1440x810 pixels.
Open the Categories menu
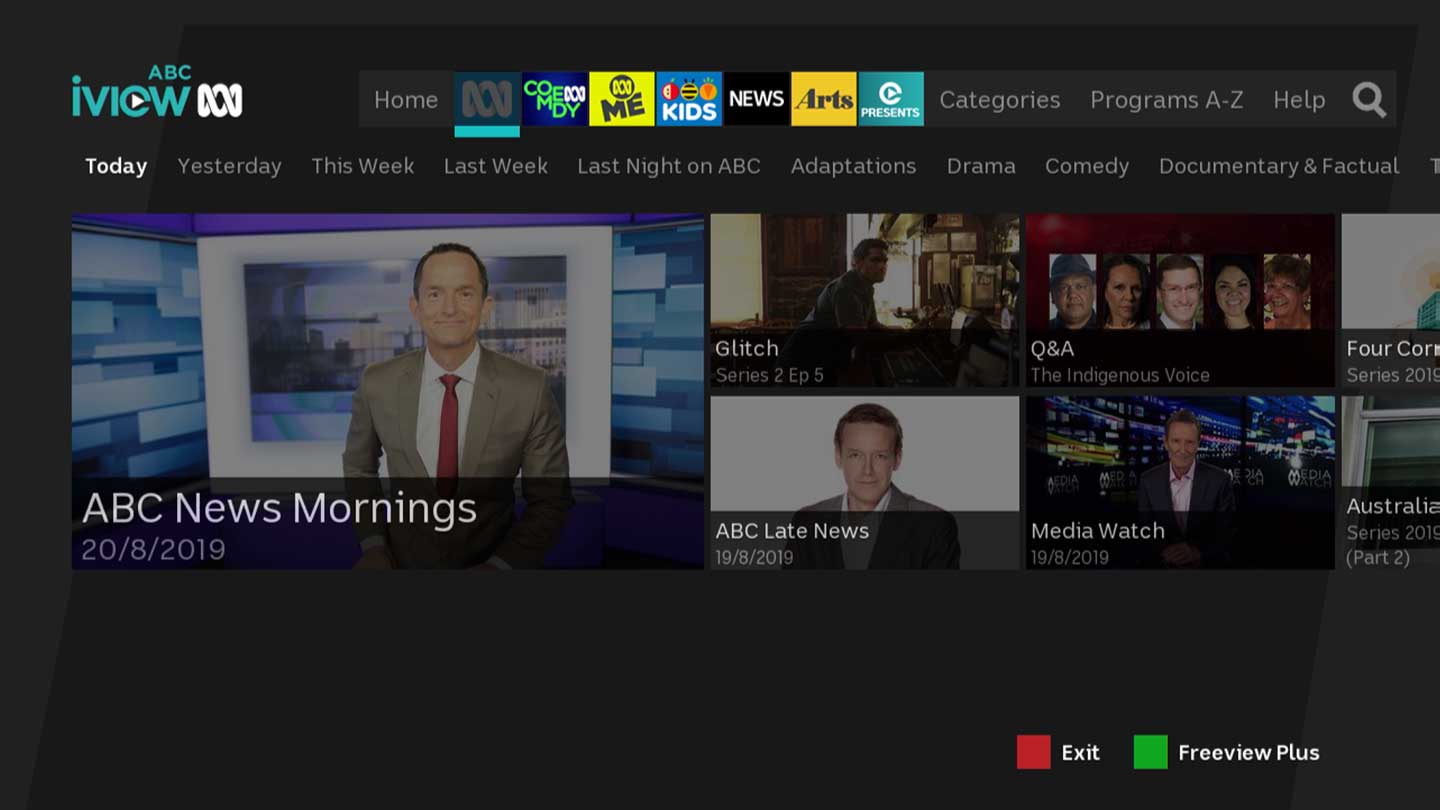[x=999, y=100]
